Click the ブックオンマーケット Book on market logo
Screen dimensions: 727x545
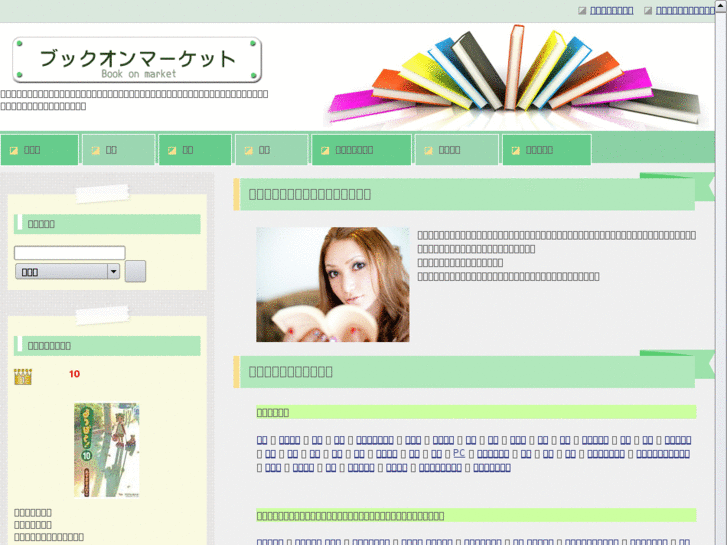(137, 60)
